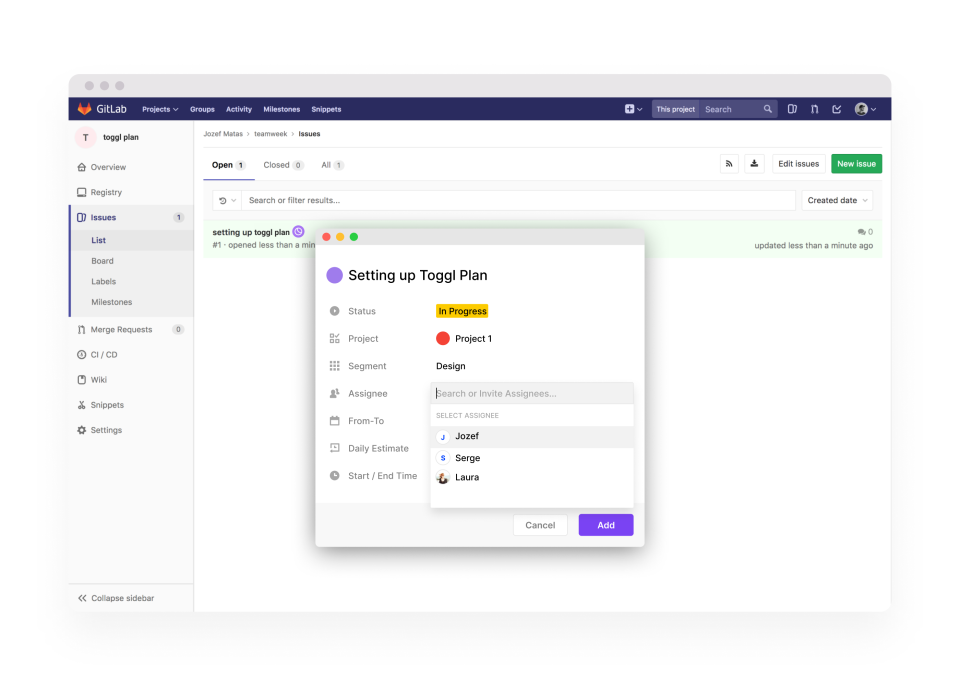Click the New issue button
This screenshot has height=686, width=960.
[x=856, y=164]
